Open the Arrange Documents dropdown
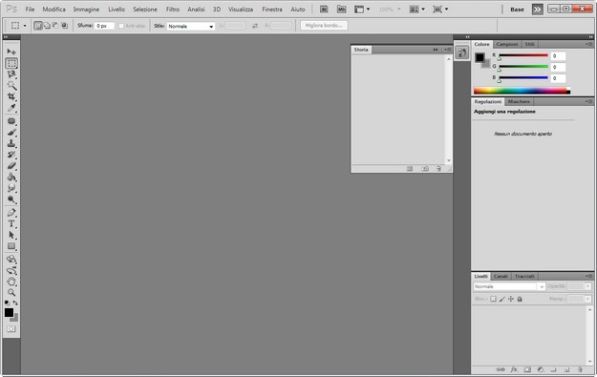Viewport: 597px width, 377px height. tap(417, 9)
